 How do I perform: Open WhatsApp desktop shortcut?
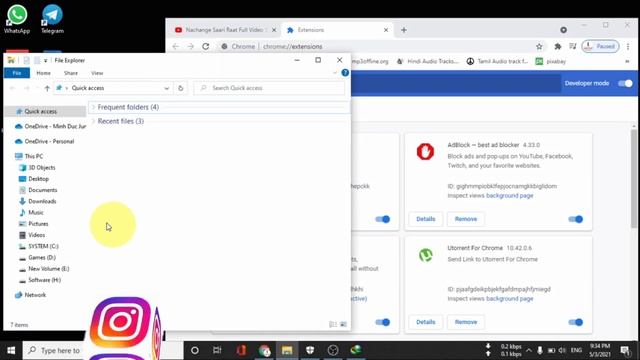(x=17, y=19)
